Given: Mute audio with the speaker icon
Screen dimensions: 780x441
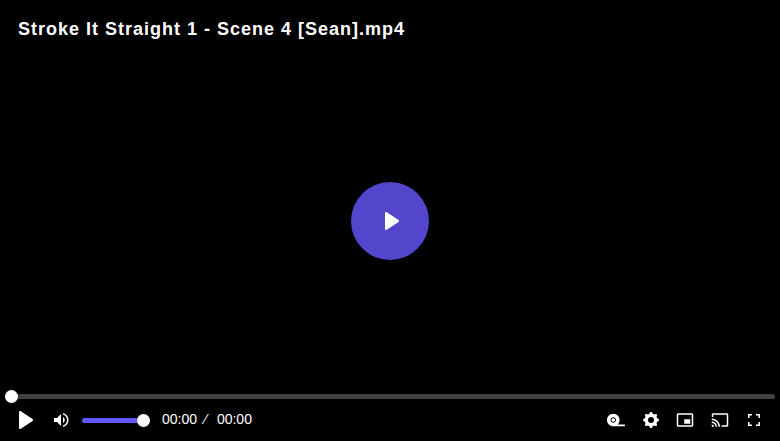Looking at the screenshot, I should [61, 420].
